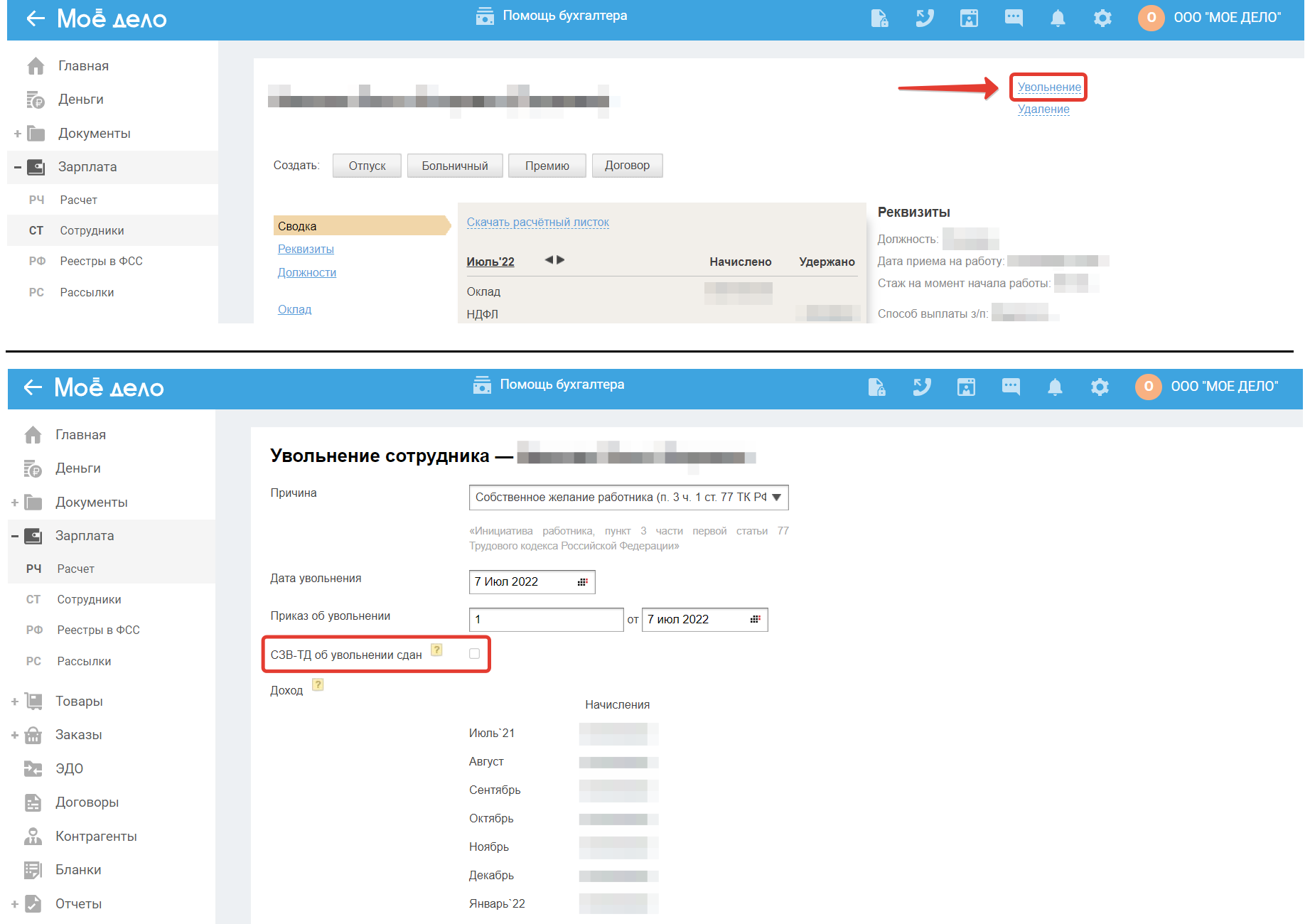Screen dimensions: 1310x924
Task: Switch to the Реквизиты tab link
Action: click(x=306, y=249)
